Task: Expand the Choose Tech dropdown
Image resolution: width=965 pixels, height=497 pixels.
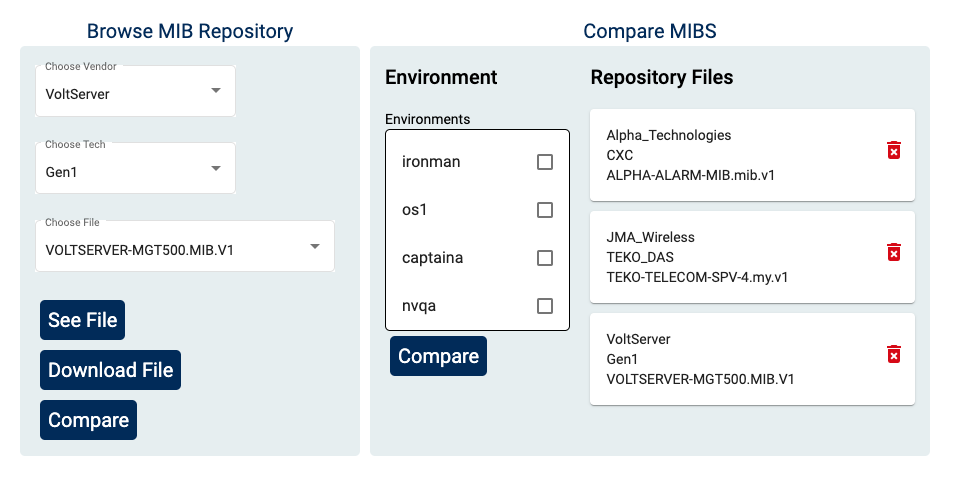Action: tap(135, 170)
